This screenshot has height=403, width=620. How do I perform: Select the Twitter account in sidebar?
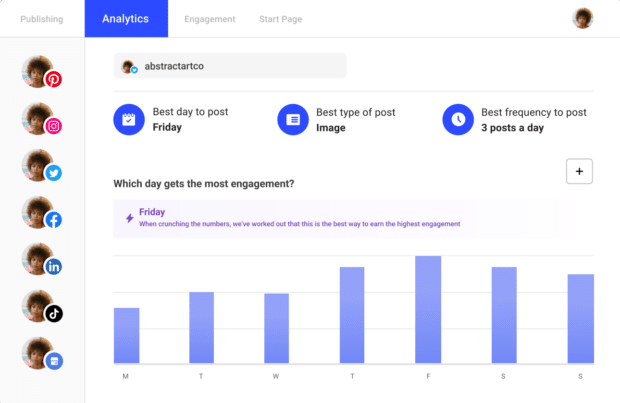[41, 166]
